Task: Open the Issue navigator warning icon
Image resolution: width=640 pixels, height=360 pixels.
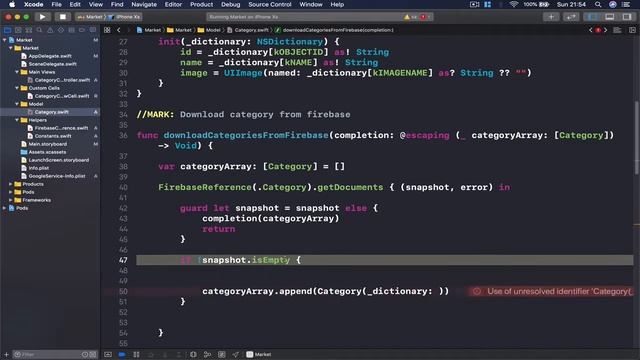Action: point(50,30)
